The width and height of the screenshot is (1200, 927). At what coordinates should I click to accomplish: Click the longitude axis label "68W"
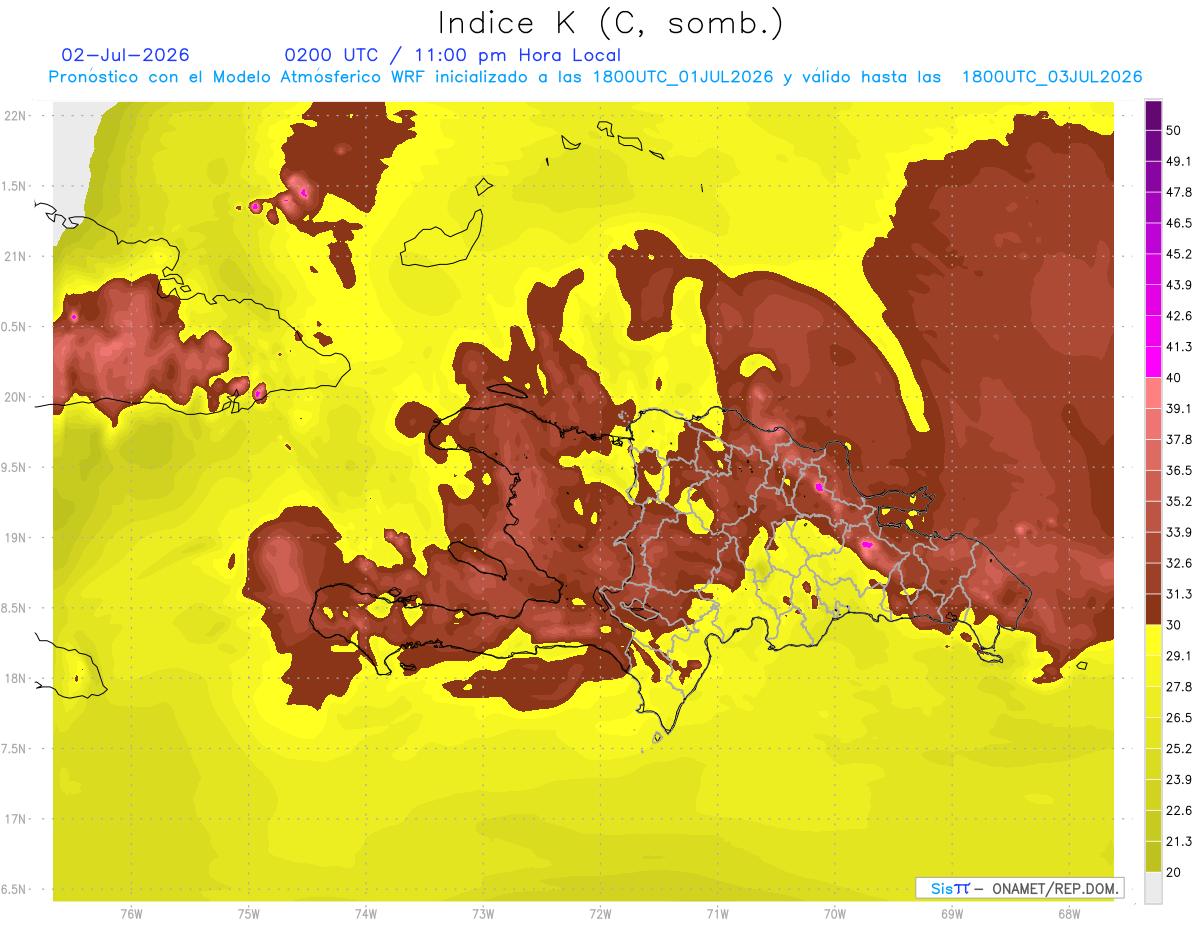coord(1069,913)
